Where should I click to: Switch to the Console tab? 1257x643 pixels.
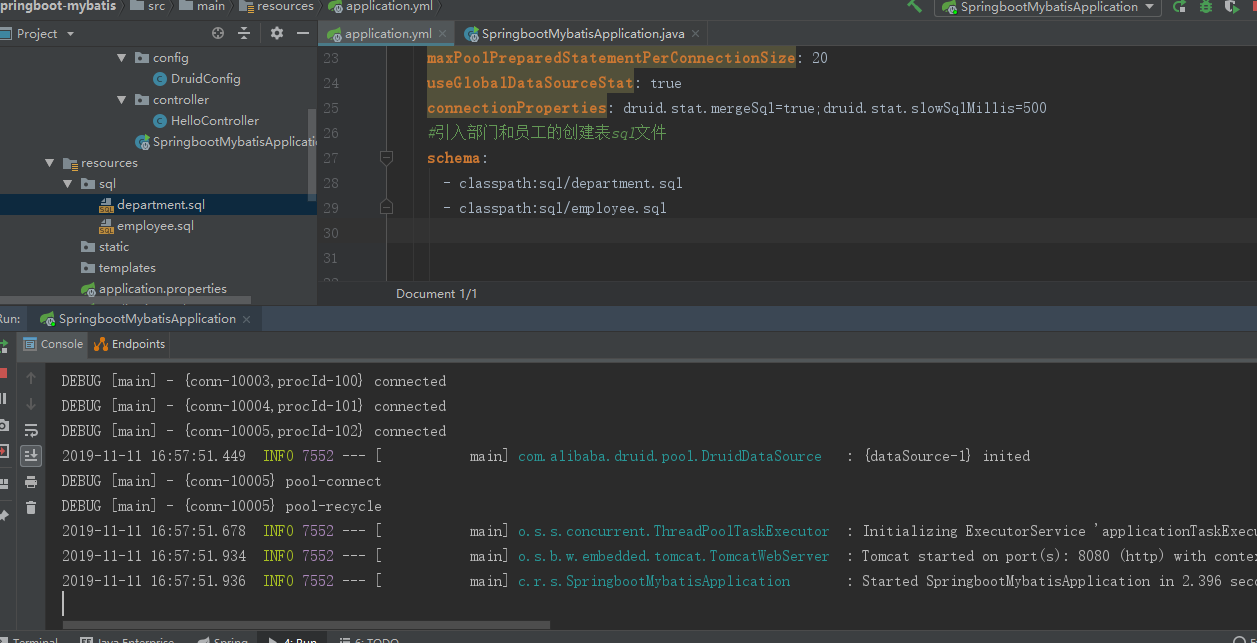tap(53, 344)
